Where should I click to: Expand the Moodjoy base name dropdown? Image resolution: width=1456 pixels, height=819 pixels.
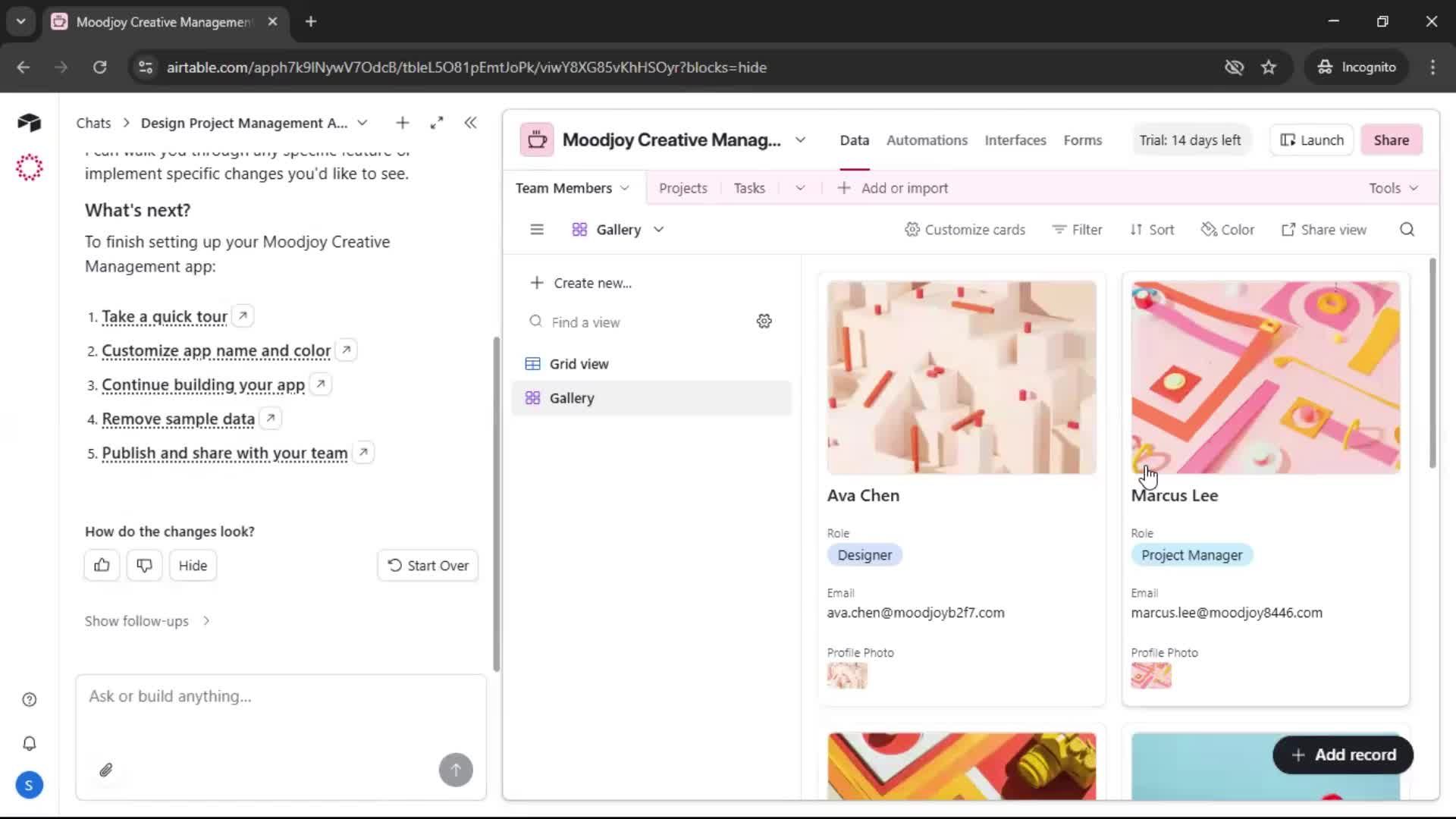(x=800, y=140)
